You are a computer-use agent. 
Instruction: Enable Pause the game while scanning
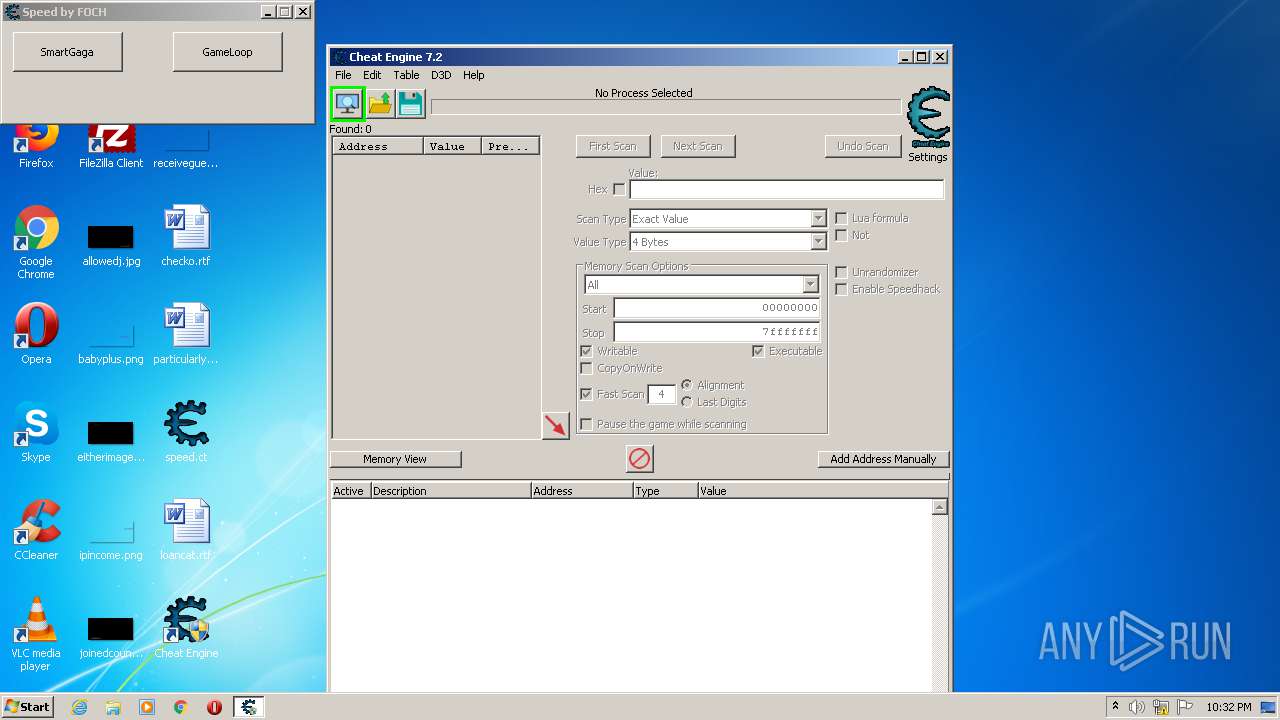coord(586,424)
